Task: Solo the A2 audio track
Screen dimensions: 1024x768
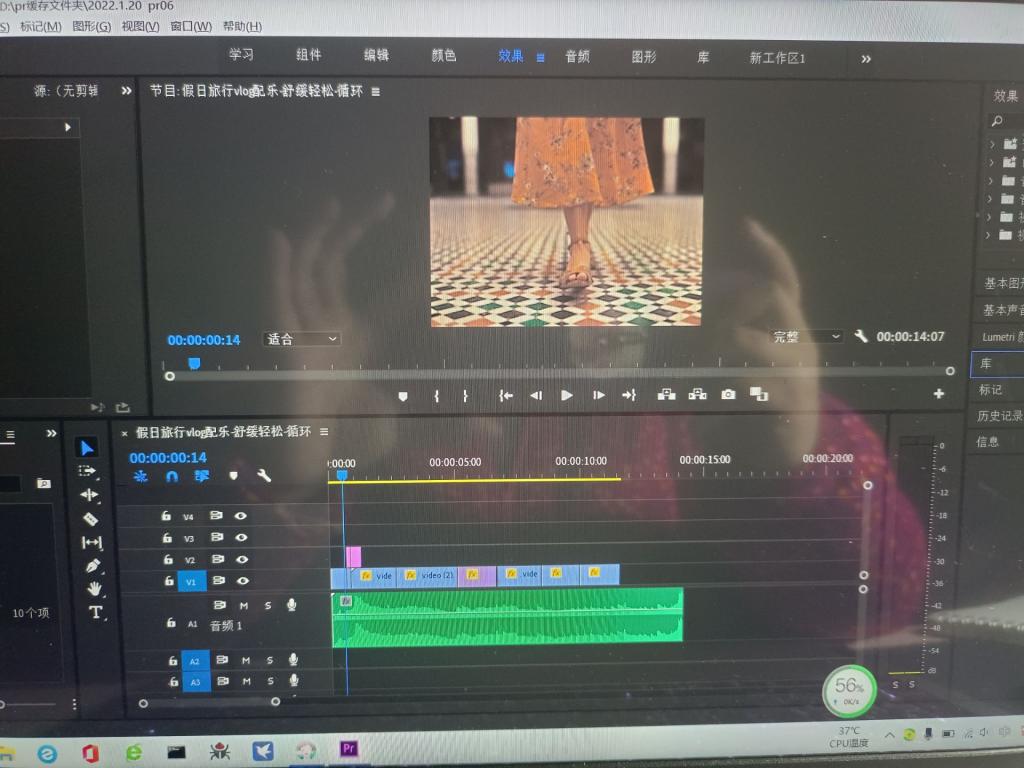Action: click(x=269, y=660)
